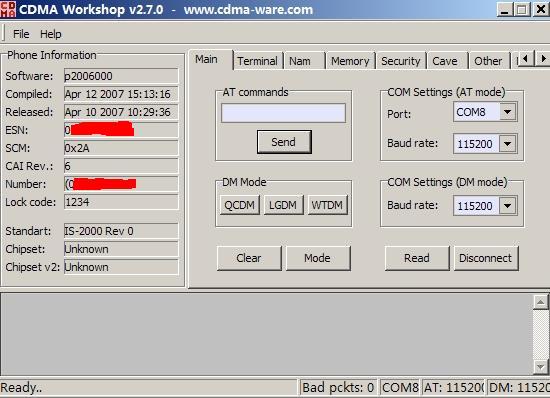Image resolution: width=550 pixels, height=398 pixels.
Task: Click the Read button
Action: (417, 258)
